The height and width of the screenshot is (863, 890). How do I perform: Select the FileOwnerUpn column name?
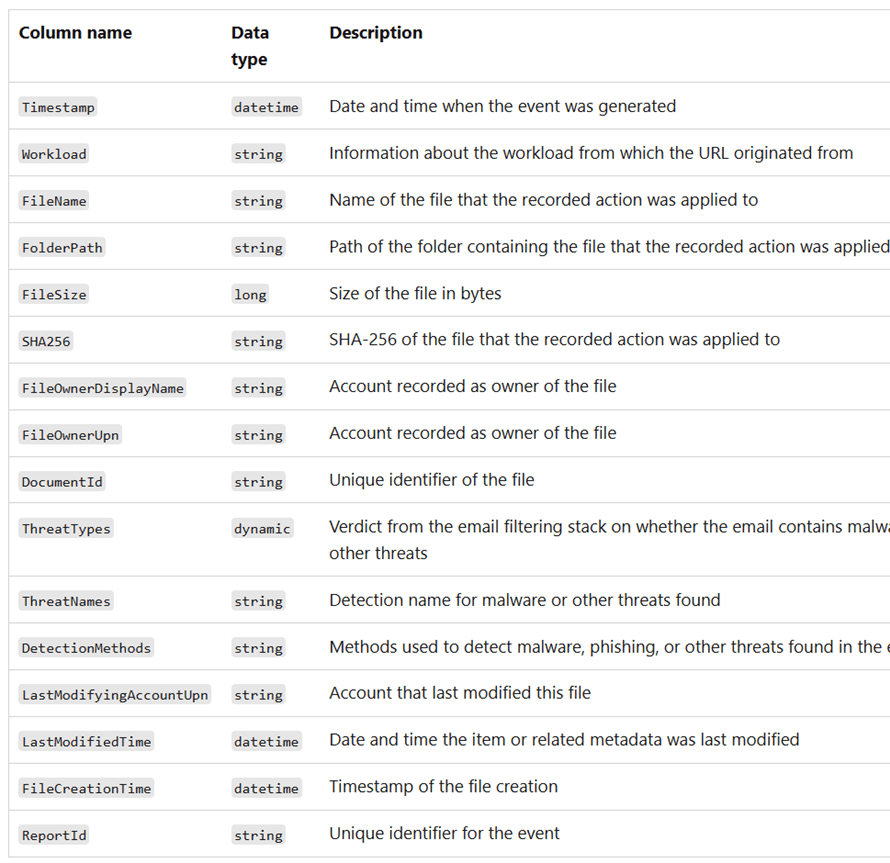(70, 435)
